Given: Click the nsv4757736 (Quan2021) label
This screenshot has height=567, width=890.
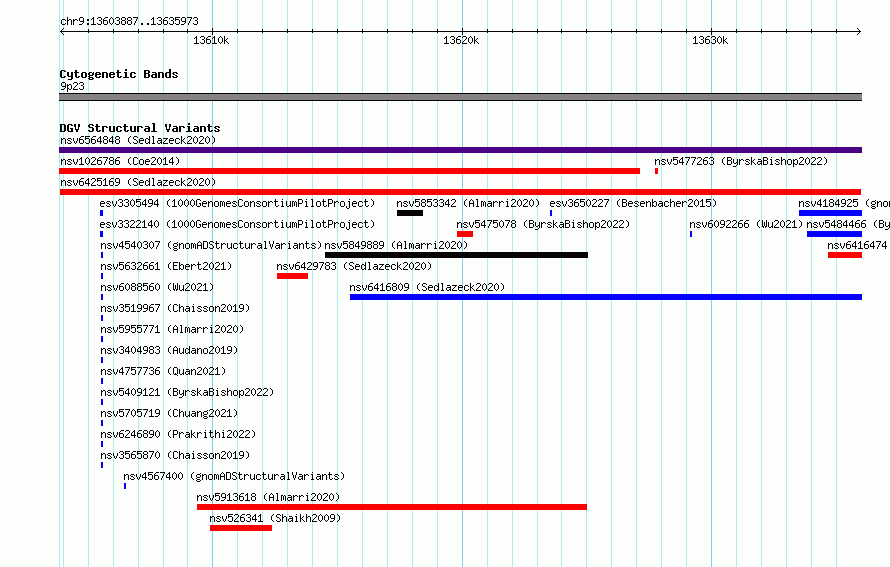Looking at the screenshot, I should [x=163, y=371].
